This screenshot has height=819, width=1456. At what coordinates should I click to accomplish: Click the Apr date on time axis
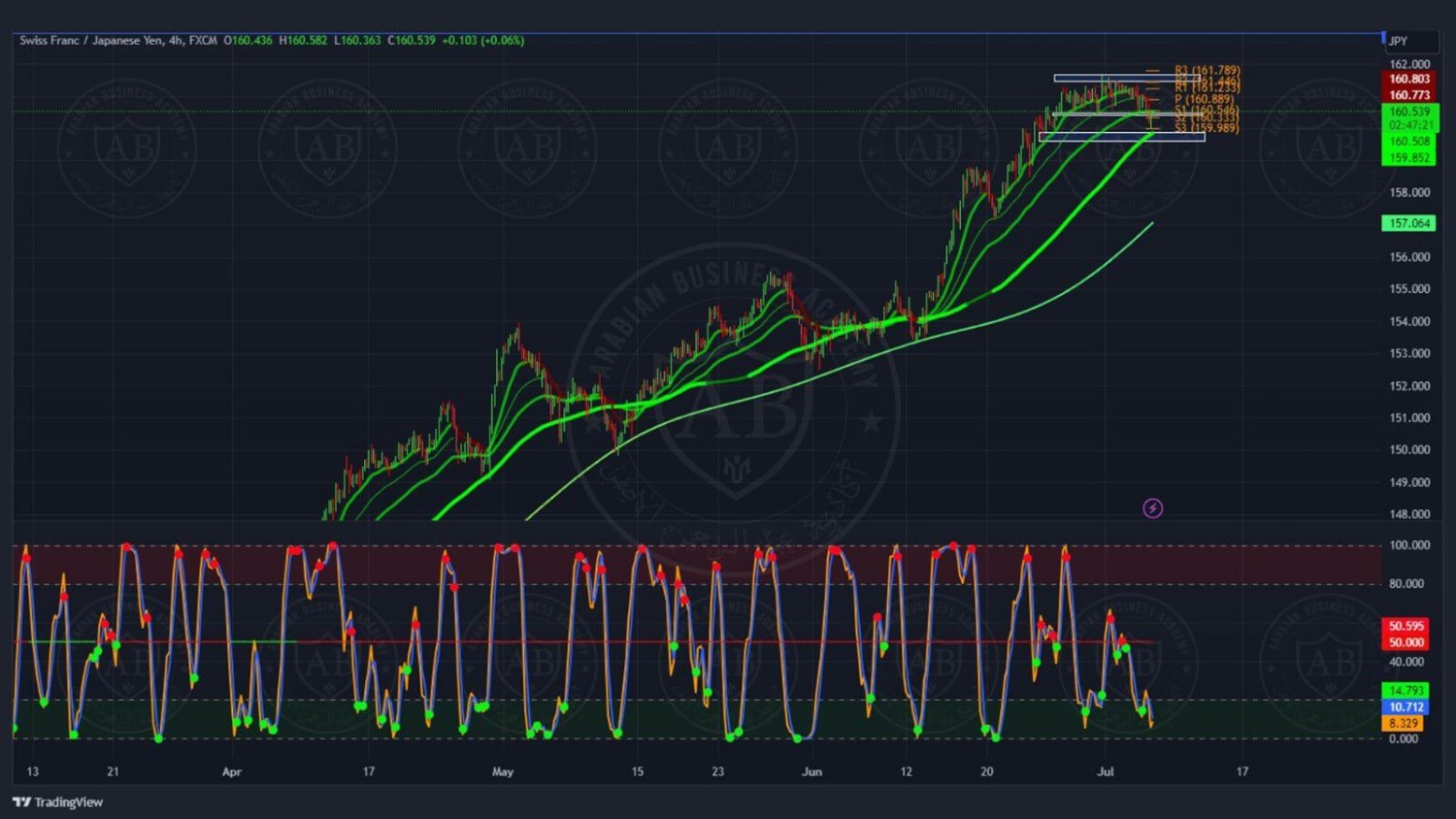tap(231, 772)
